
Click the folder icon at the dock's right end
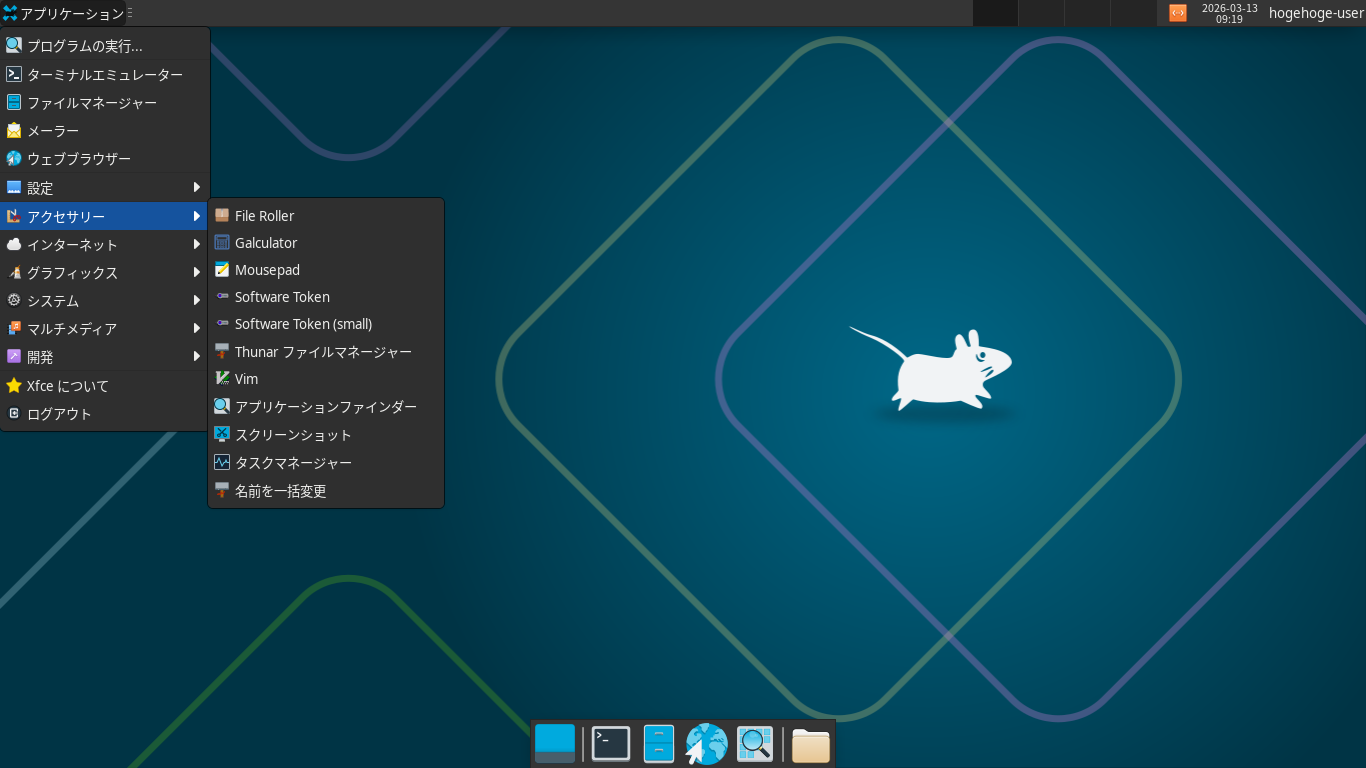pos(810,743)
